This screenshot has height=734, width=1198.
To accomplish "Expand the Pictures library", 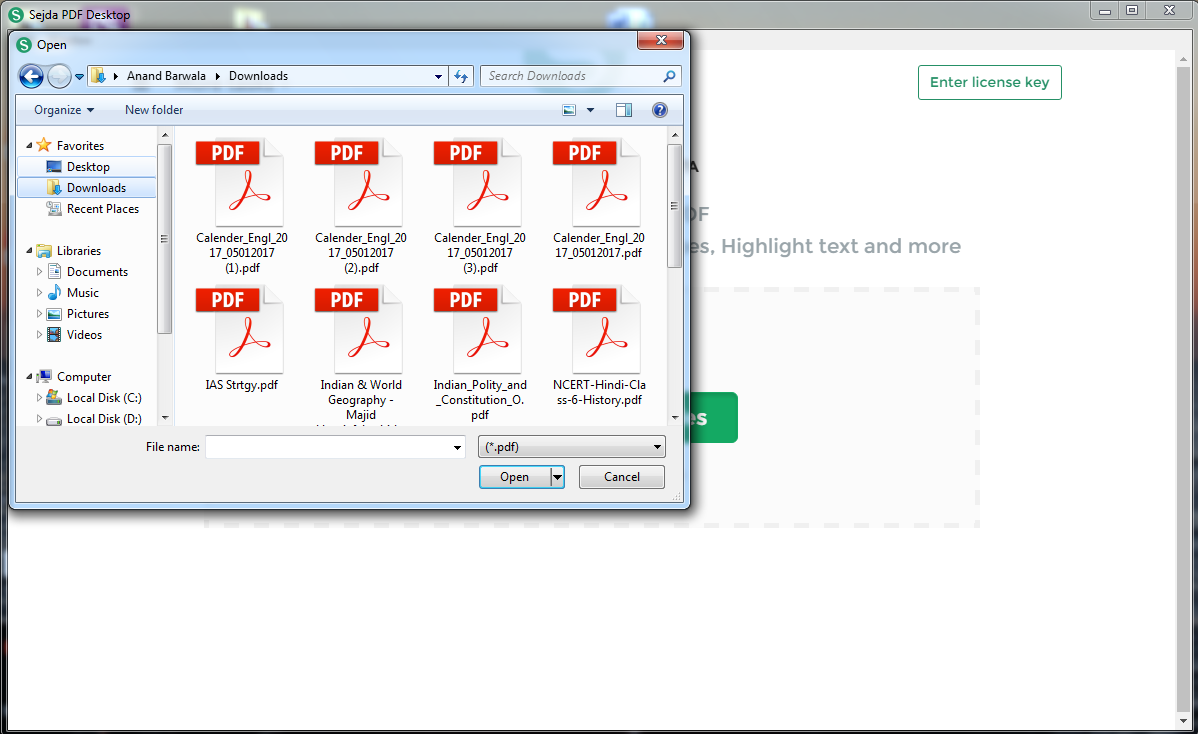I will pos(40,313).
